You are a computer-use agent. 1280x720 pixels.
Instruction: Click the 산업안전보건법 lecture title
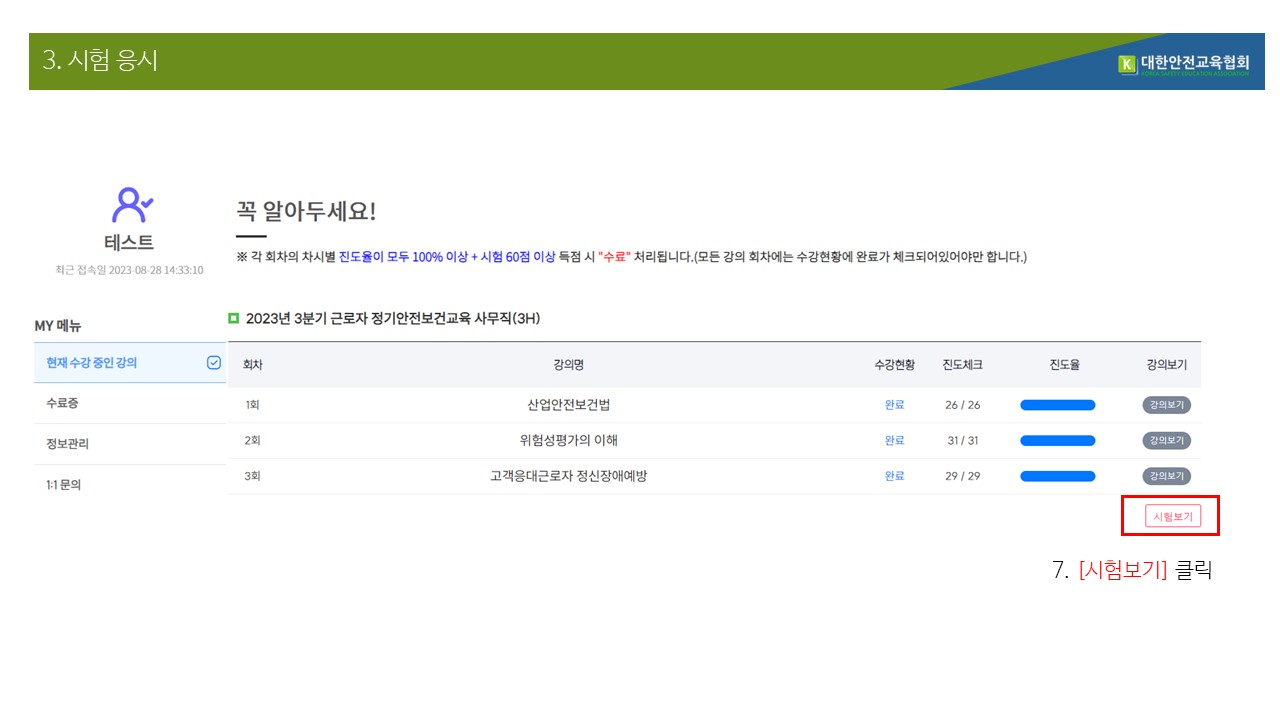pos(568,405)
